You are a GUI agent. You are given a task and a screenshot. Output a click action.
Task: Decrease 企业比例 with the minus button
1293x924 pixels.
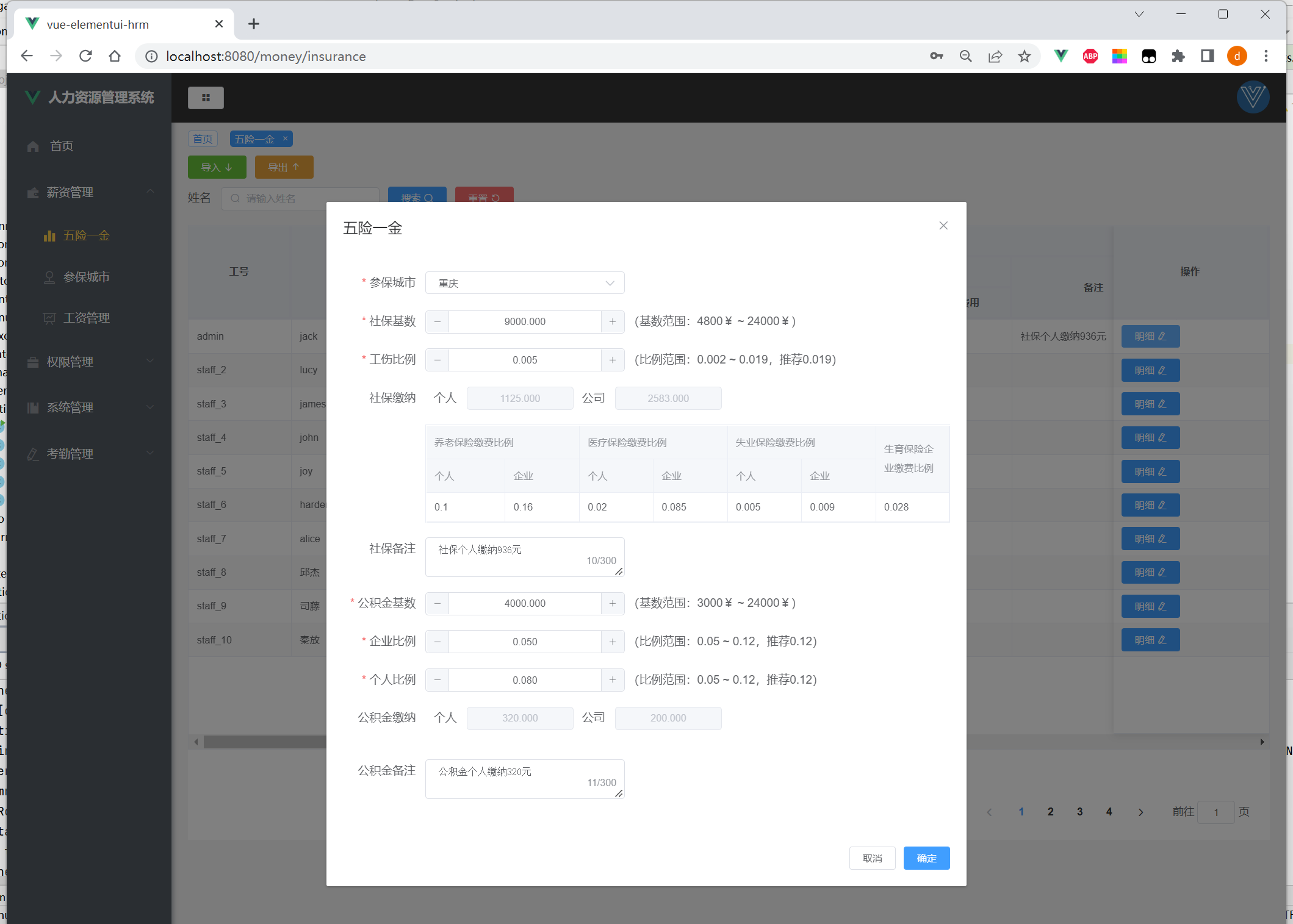[x=438, y=642]
